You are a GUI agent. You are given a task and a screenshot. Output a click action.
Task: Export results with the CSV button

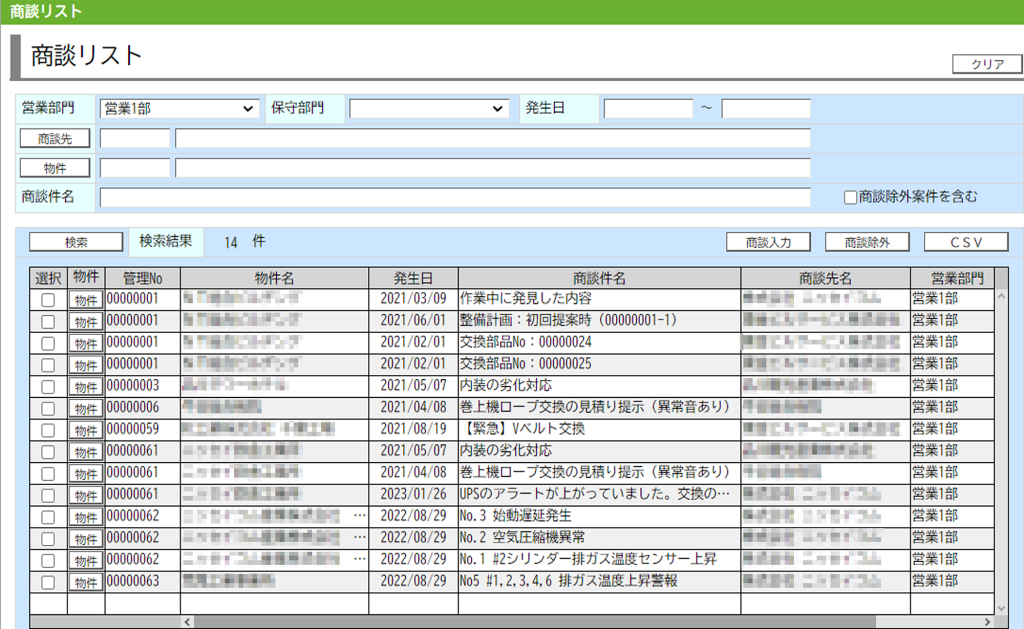(x=965, y=241)
